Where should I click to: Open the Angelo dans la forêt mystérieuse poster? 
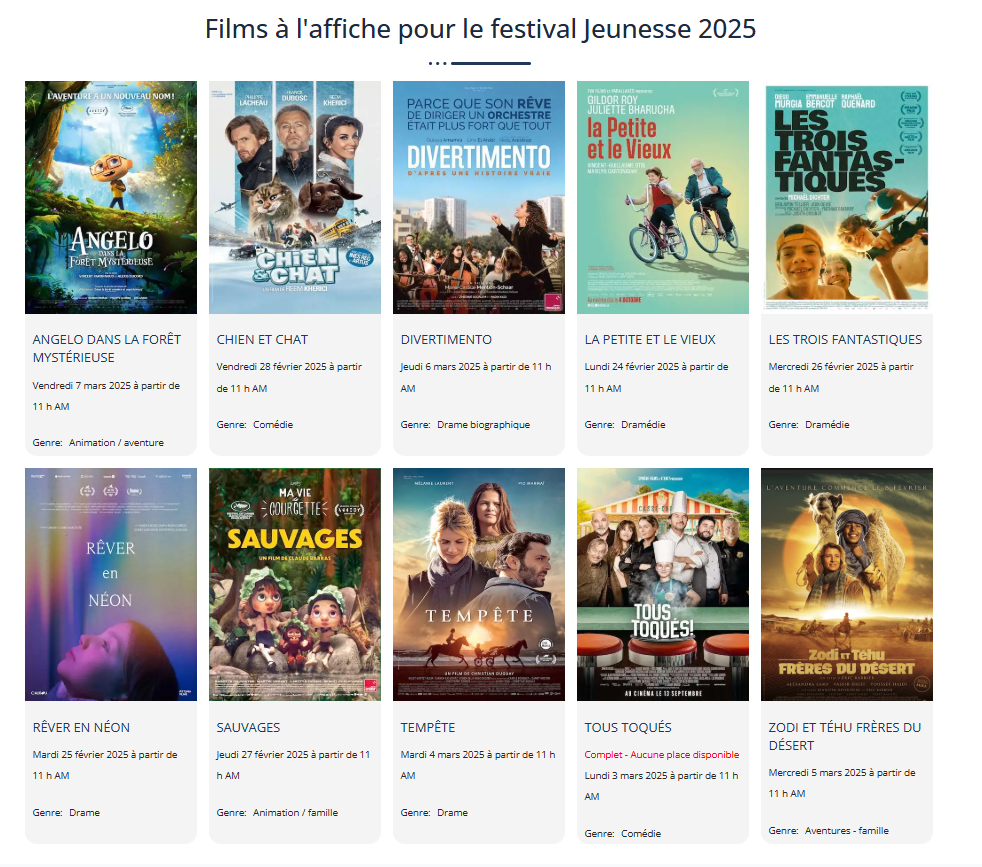pyautogui.click(x=111, y=197)
